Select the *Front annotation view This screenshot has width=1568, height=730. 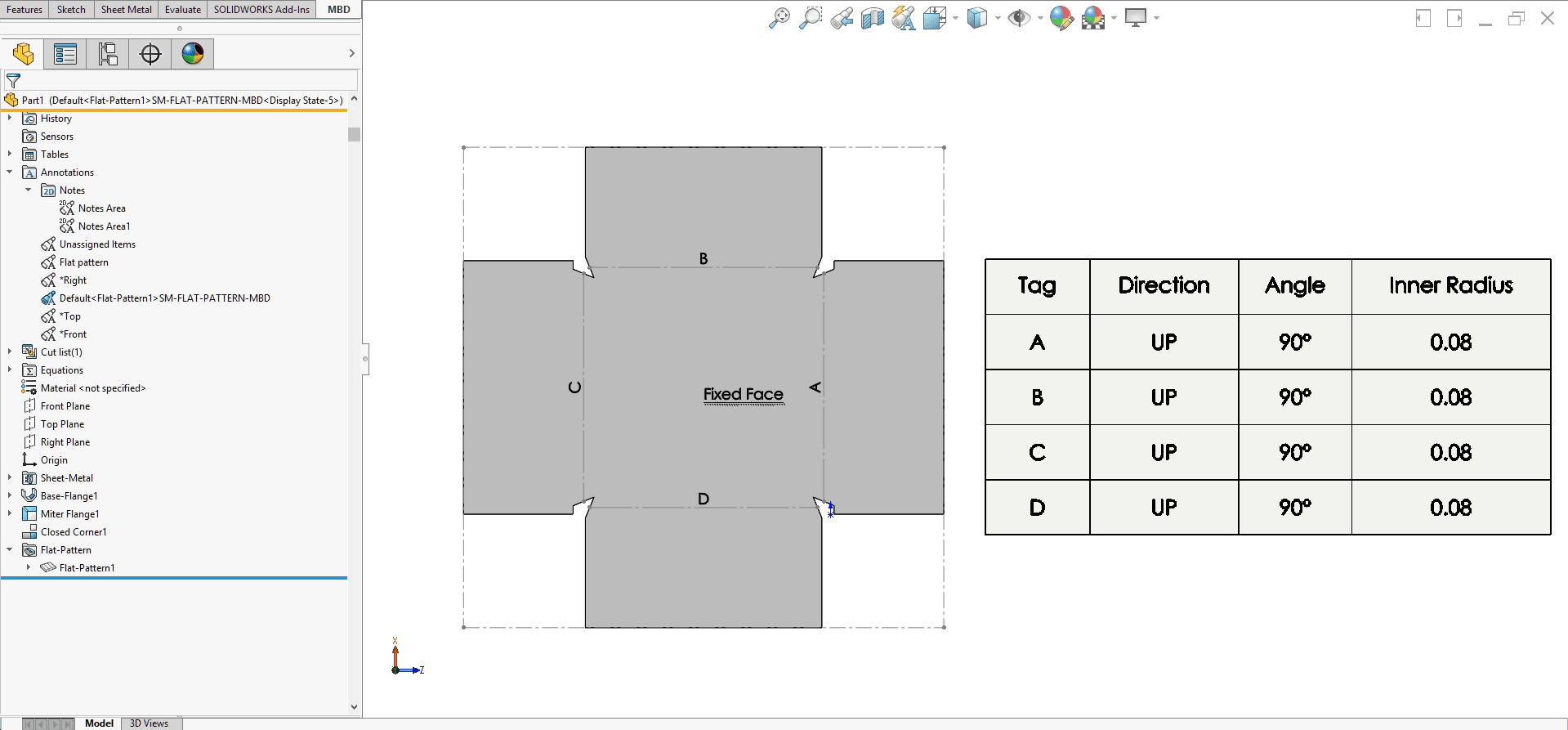[x=73, y=334]
